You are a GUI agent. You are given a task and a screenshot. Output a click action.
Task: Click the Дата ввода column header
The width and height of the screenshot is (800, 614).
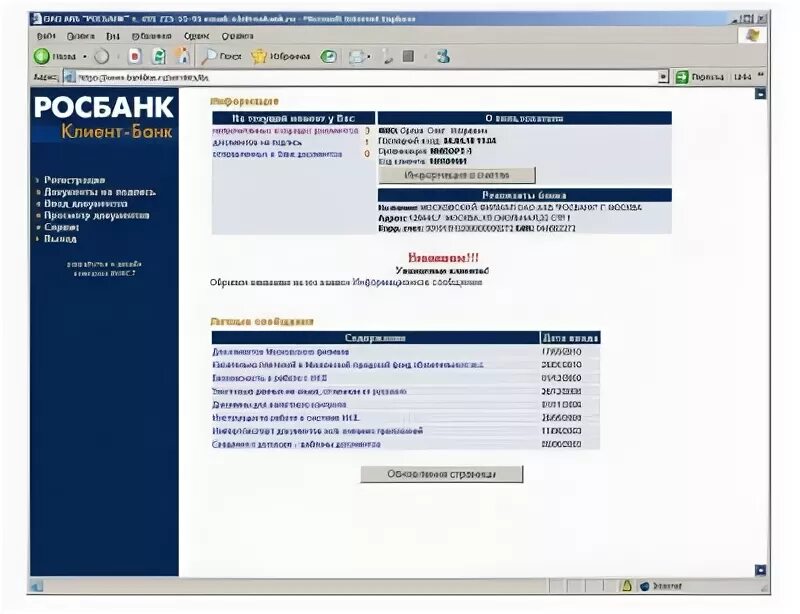(570, 338)
